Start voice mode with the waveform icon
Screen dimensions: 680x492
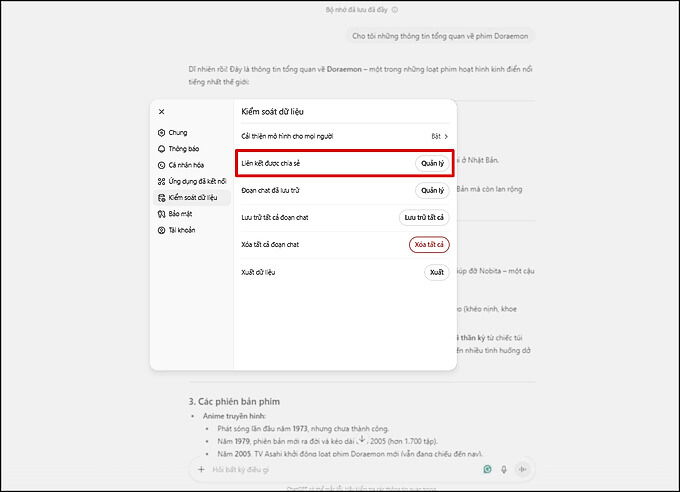click(522, 468)
